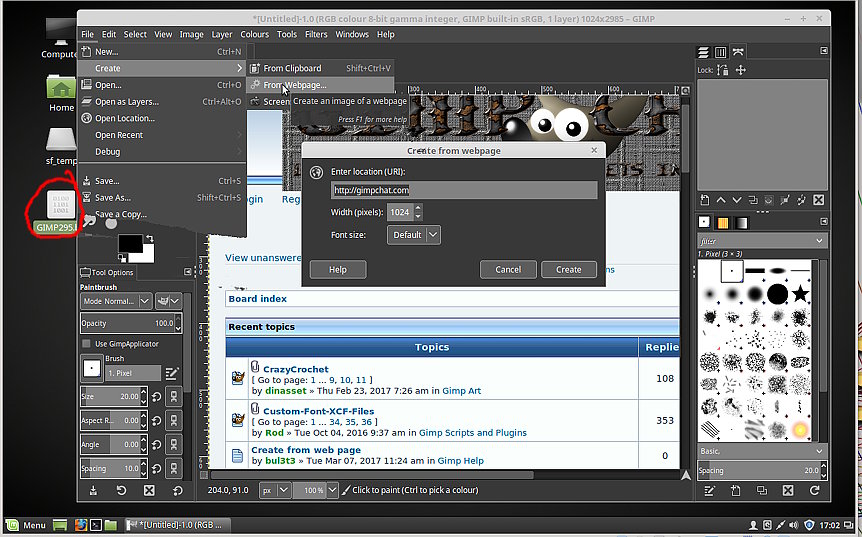Image resolution: width=862 pixels, height=537 pixels.
Task: Select Open as Layers... menu item
Action: [x=162, y=102]
